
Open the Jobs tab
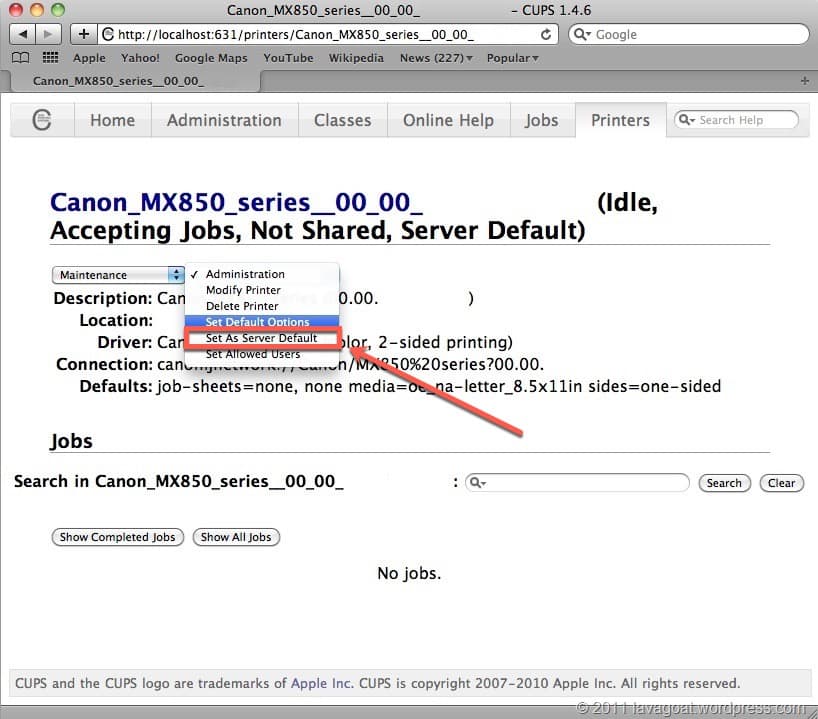(x=541, y=120)
